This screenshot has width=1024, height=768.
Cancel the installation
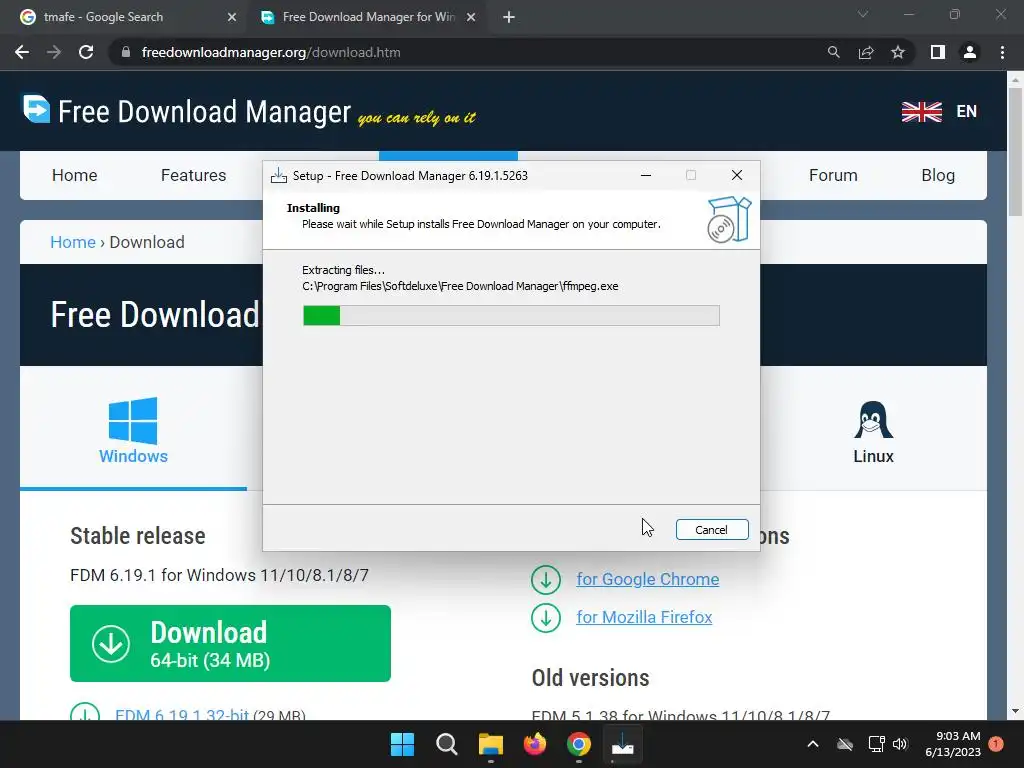pyautogui.click(x=712, y=530)
